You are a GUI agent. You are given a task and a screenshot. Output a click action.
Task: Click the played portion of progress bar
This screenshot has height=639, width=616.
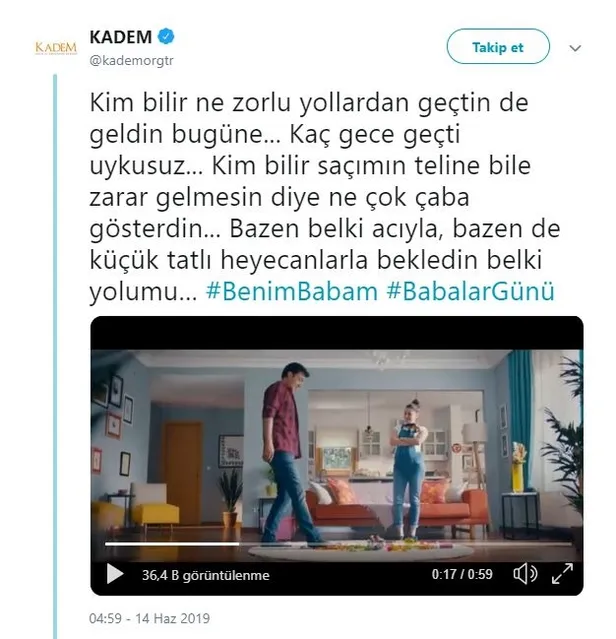click(172, 544)
